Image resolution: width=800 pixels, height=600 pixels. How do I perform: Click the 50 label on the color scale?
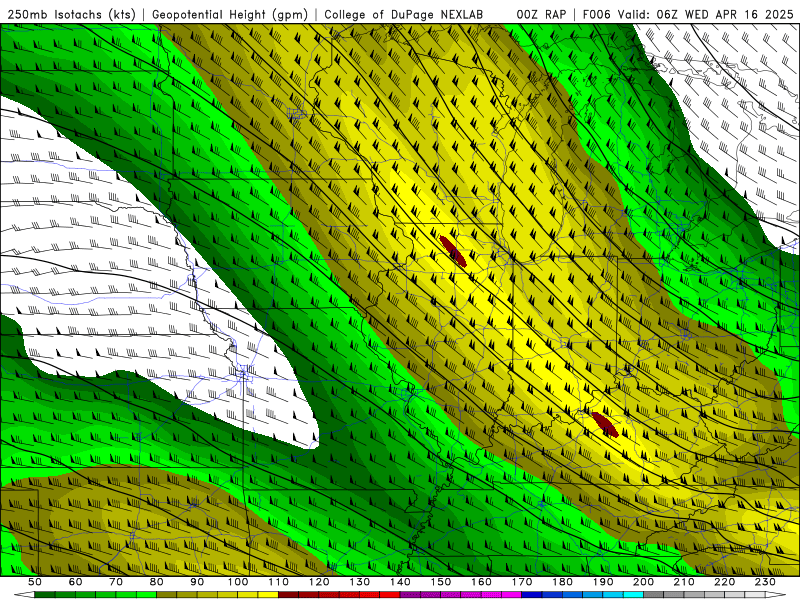pos(35,582)
